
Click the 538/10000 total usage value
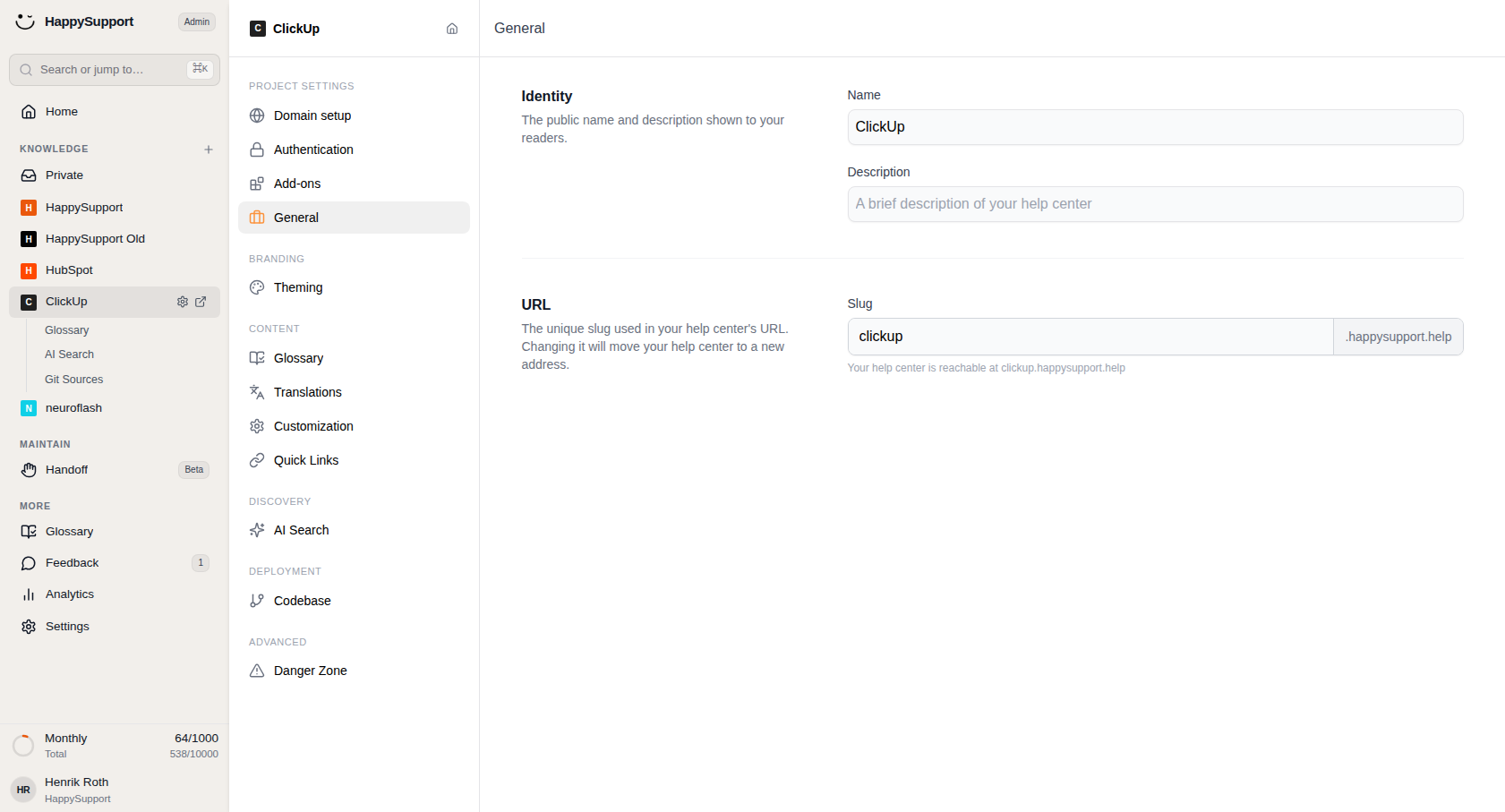tap(194, 754)
